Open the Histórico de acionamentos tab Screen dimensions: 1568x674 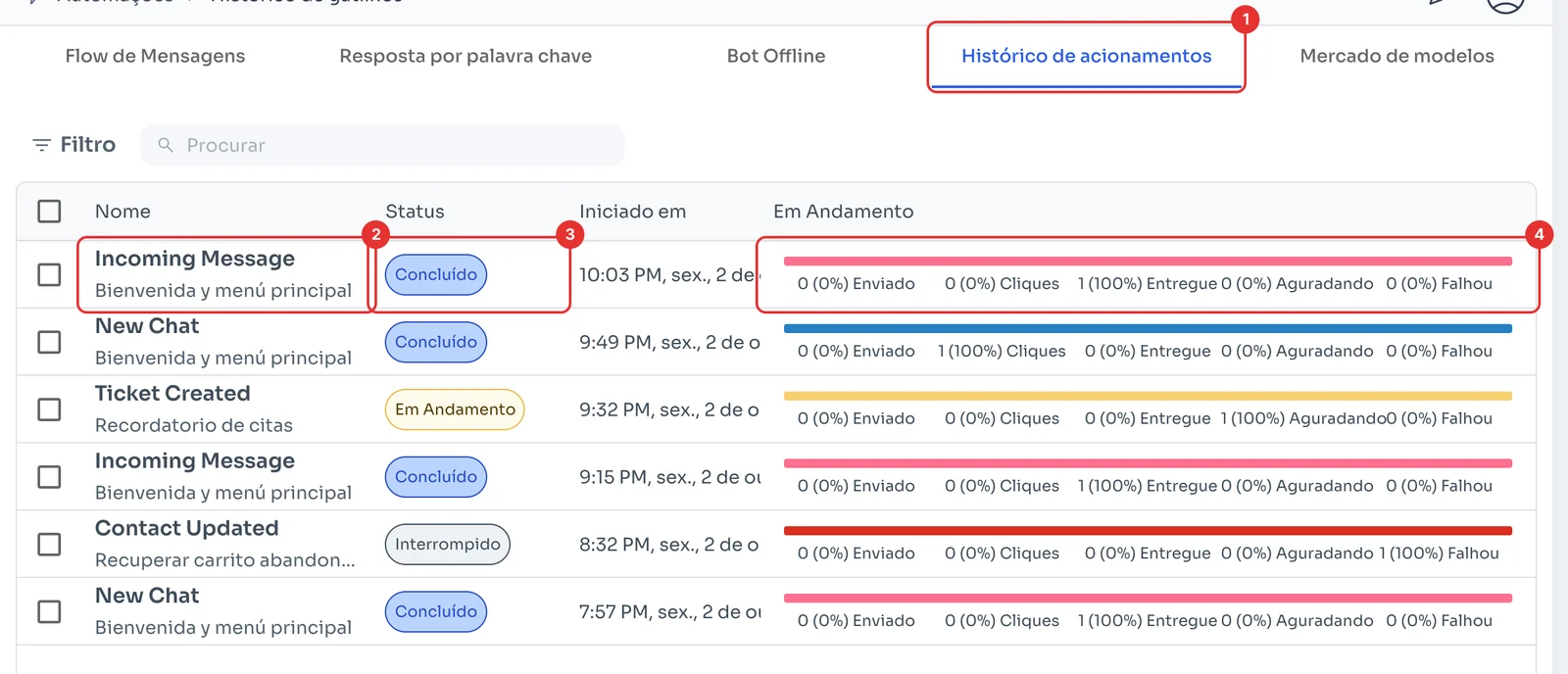click(1086, 56)
